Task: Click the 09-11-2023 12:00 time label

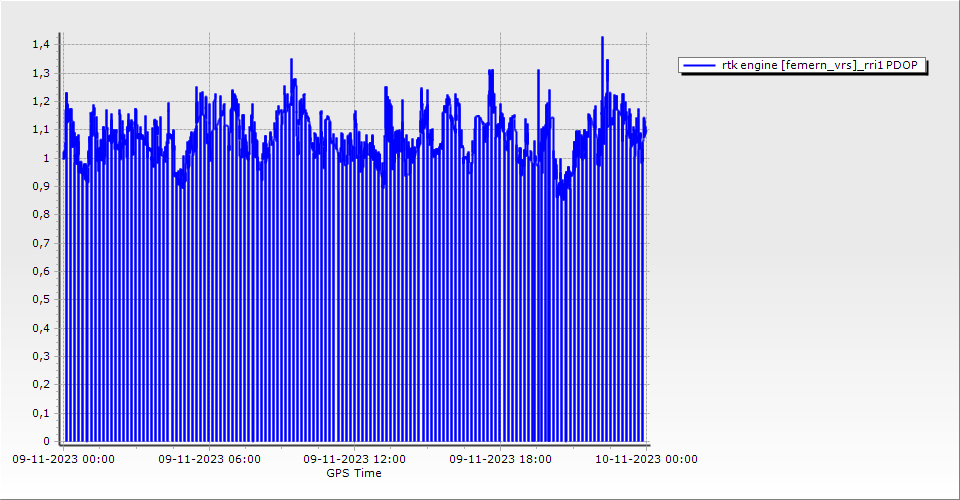Action: 354,460
